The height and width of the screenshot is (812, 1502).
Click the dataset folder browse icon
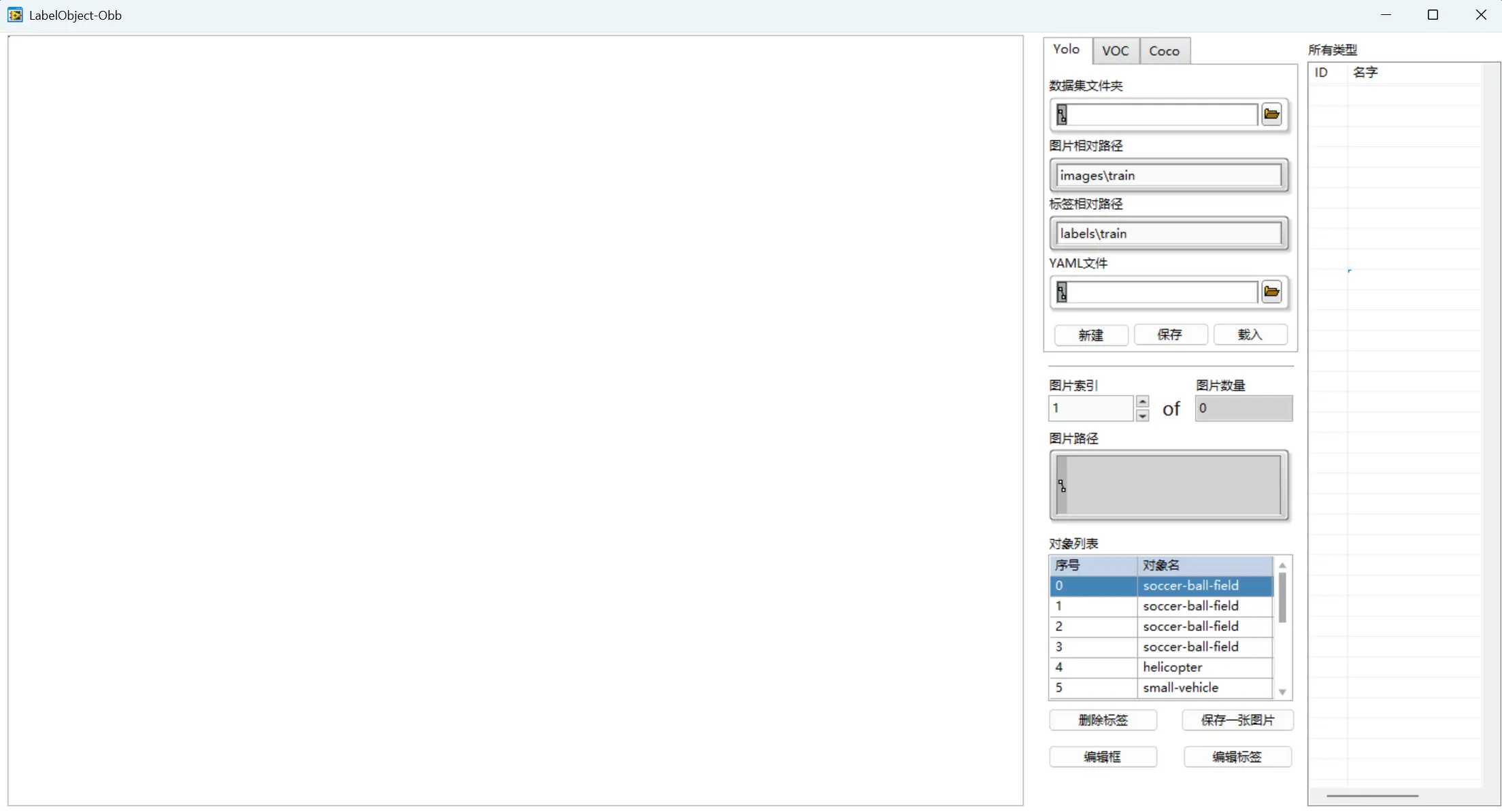1271,114
